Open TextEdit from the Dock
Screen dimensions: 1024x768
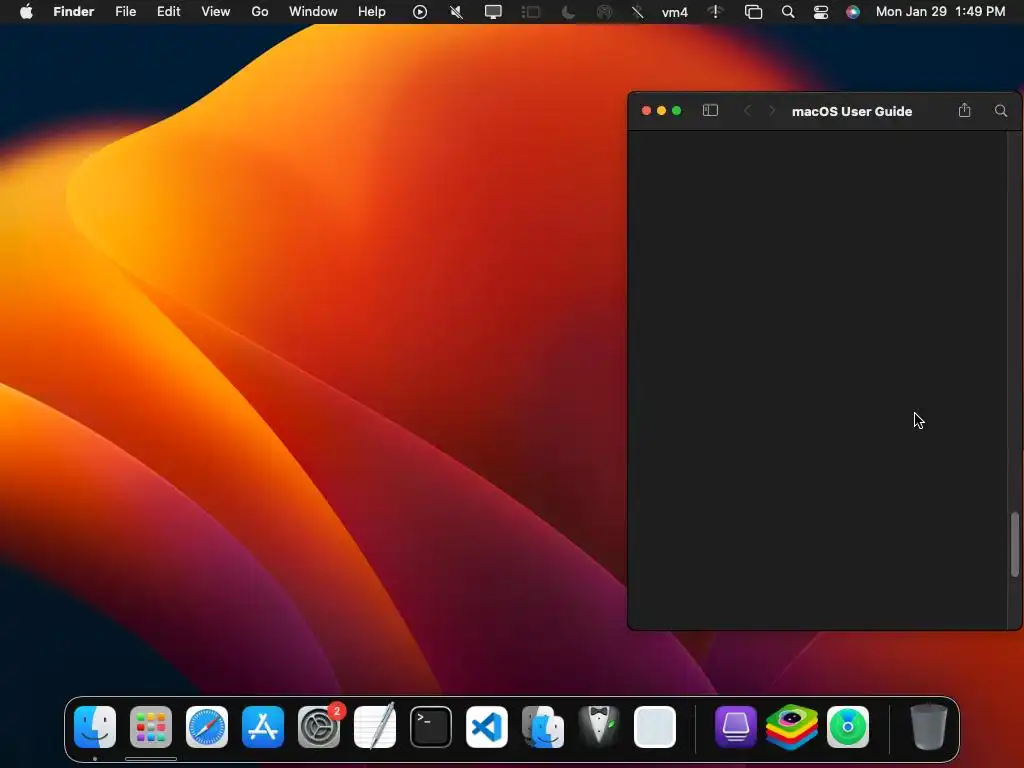click(375, 727)
